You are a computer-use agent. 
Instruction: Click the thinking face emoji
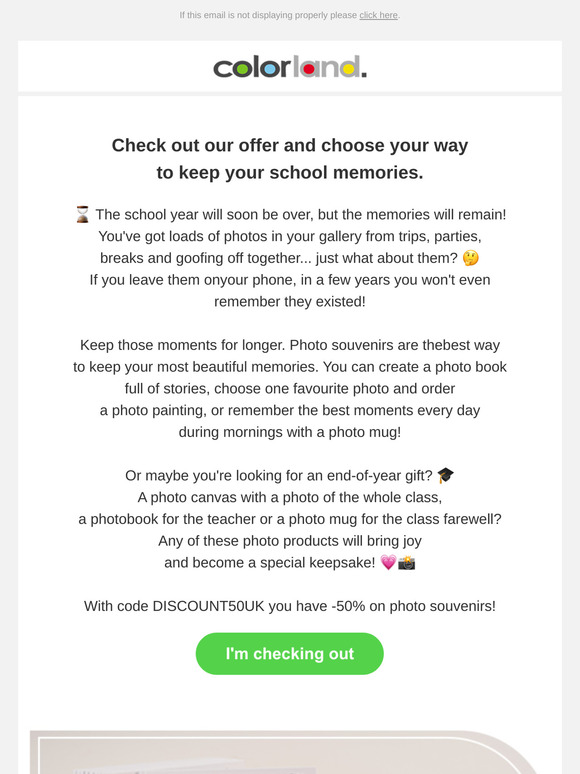click(470, 258)
